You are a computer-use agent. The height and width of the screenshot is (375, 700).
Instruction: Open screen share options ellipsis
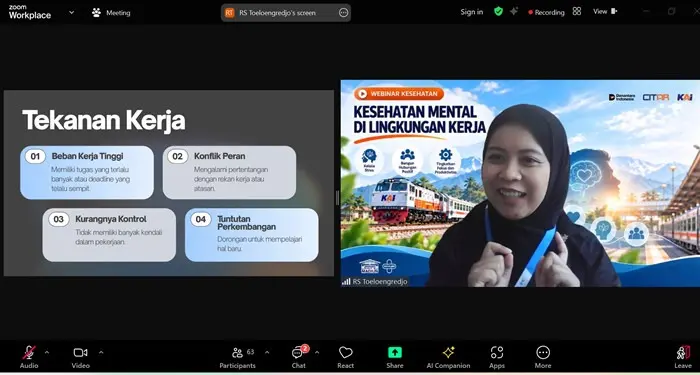tap(343, 13)
